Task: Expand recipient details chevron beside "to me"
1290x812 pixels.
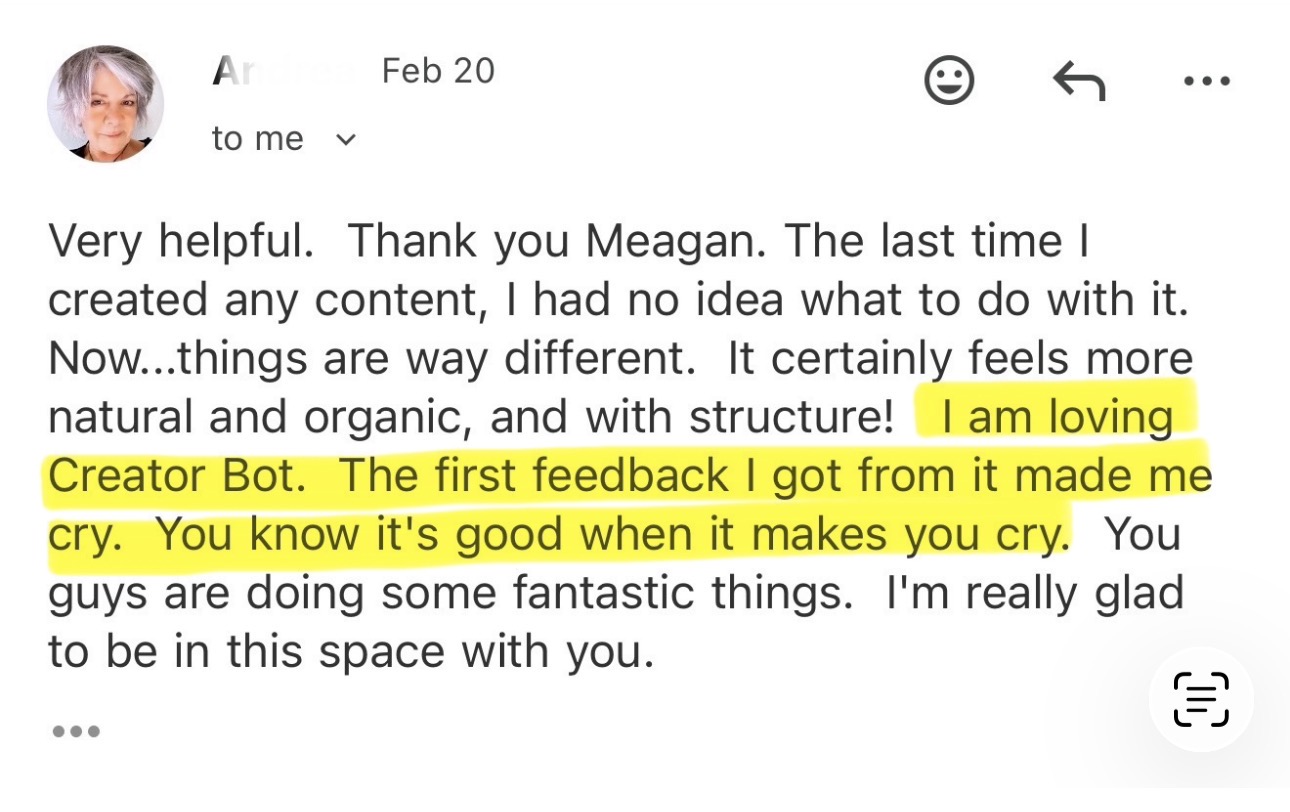Action: click(x=345, y=140)
